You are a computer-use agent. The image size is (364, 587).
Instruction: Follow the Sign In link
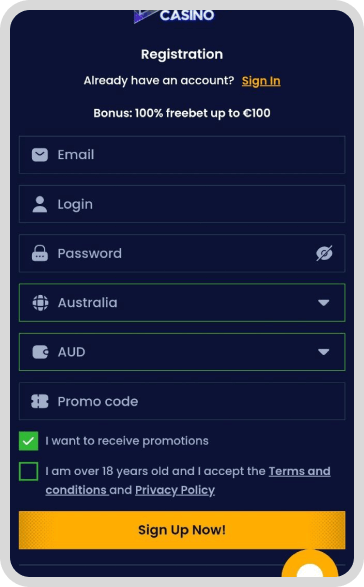click(261, 81)
